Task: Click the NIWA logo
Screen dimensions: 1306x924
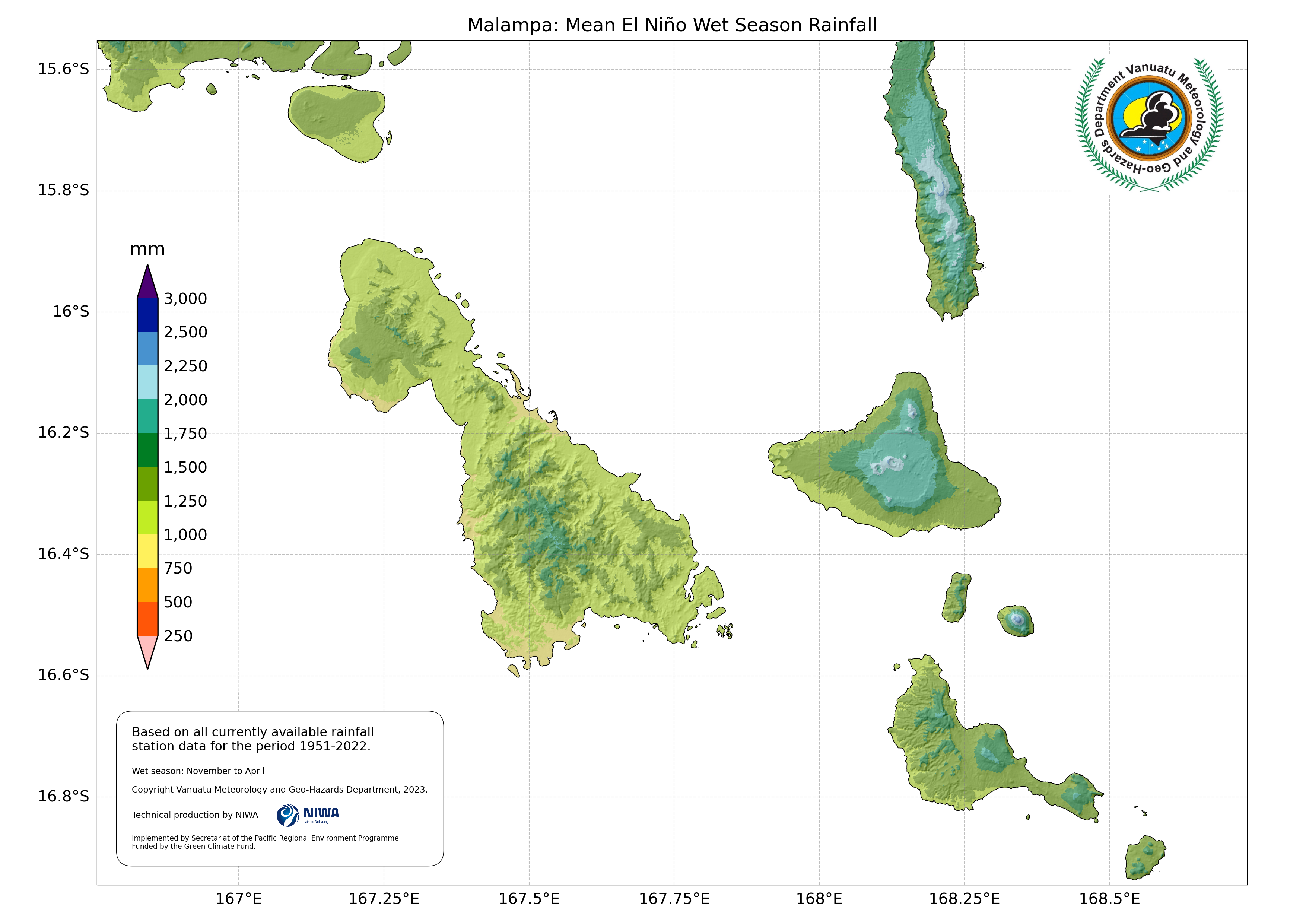Action: (x=308, y=815)
